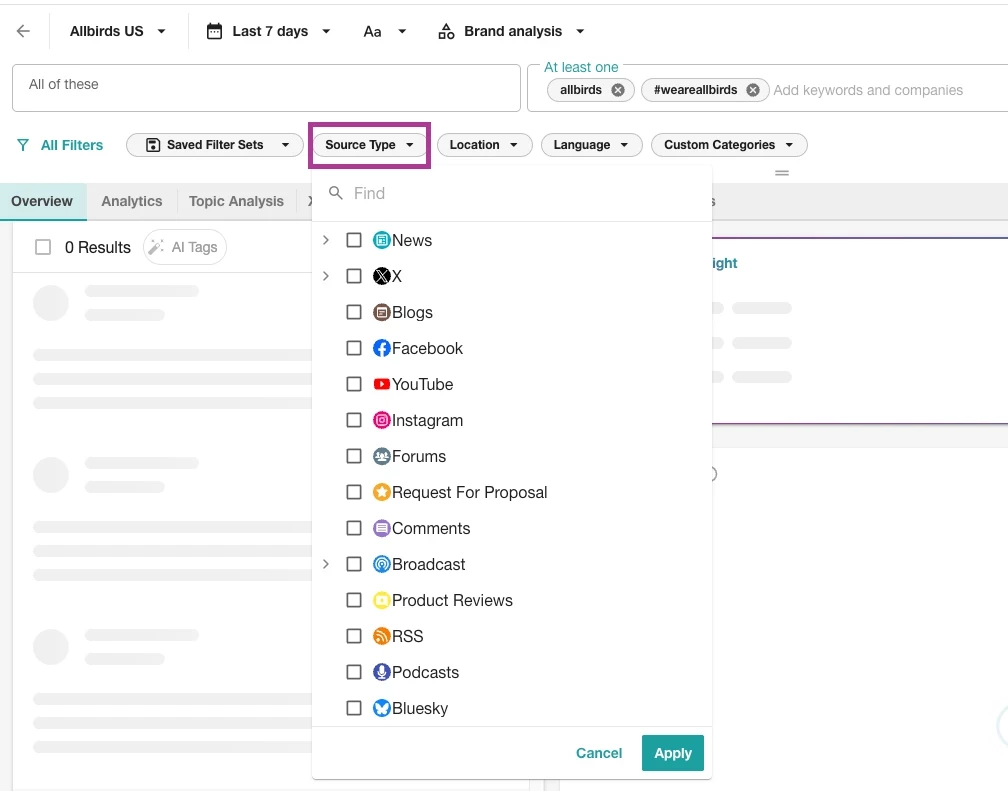Click the YouTube logo icon
Screen dimensions: 1008x791
(x=382, y=384)
